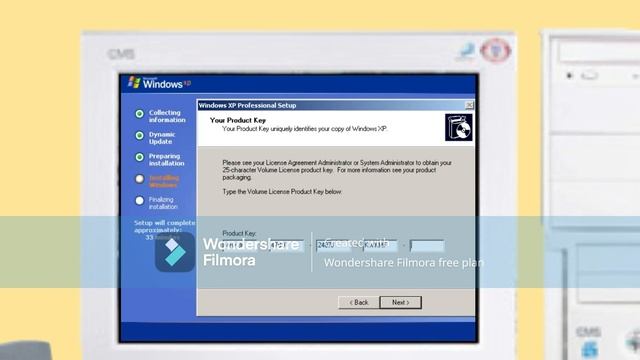Click the Dynamic Update step bullet

(140, 136)
